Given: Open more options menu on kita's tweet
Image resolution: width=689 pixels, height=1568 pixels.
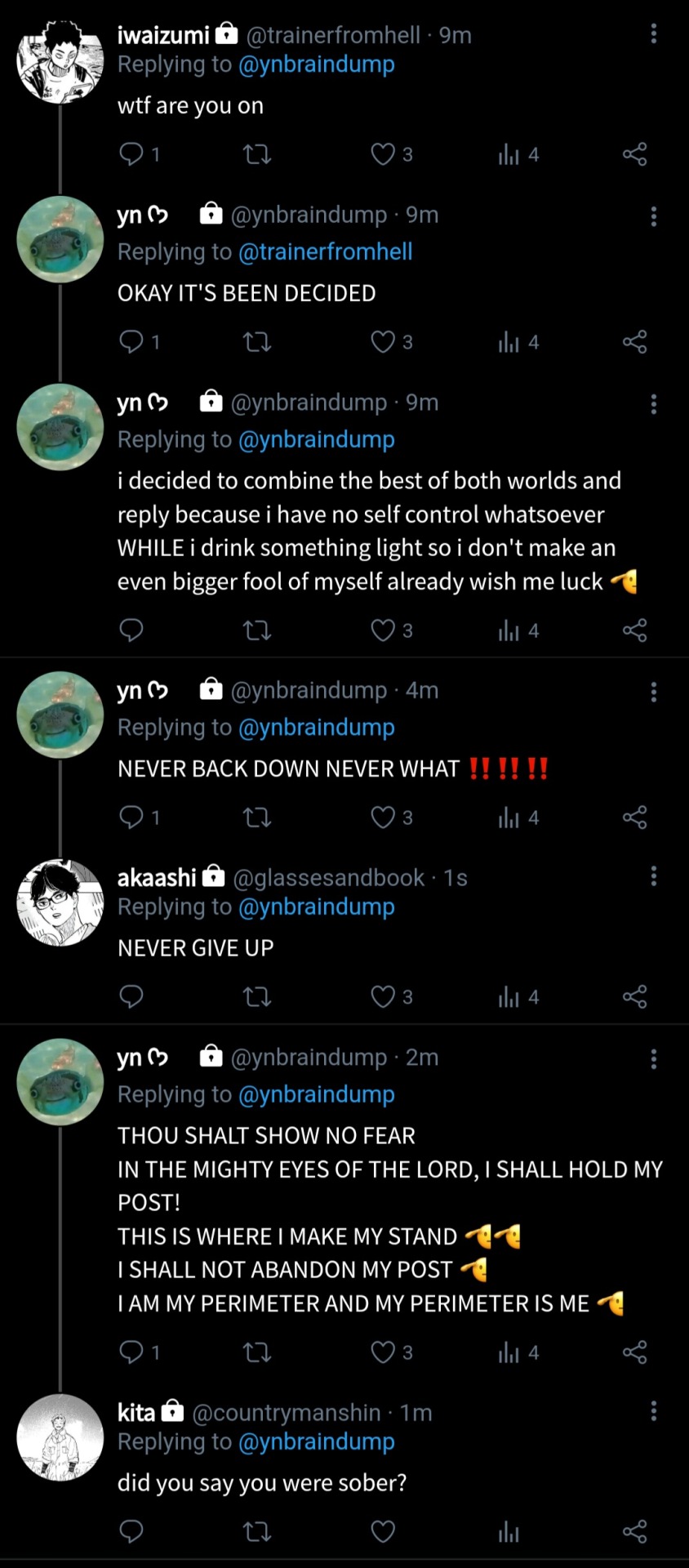Looking at the screenshot, I should tap(653, 1411).
